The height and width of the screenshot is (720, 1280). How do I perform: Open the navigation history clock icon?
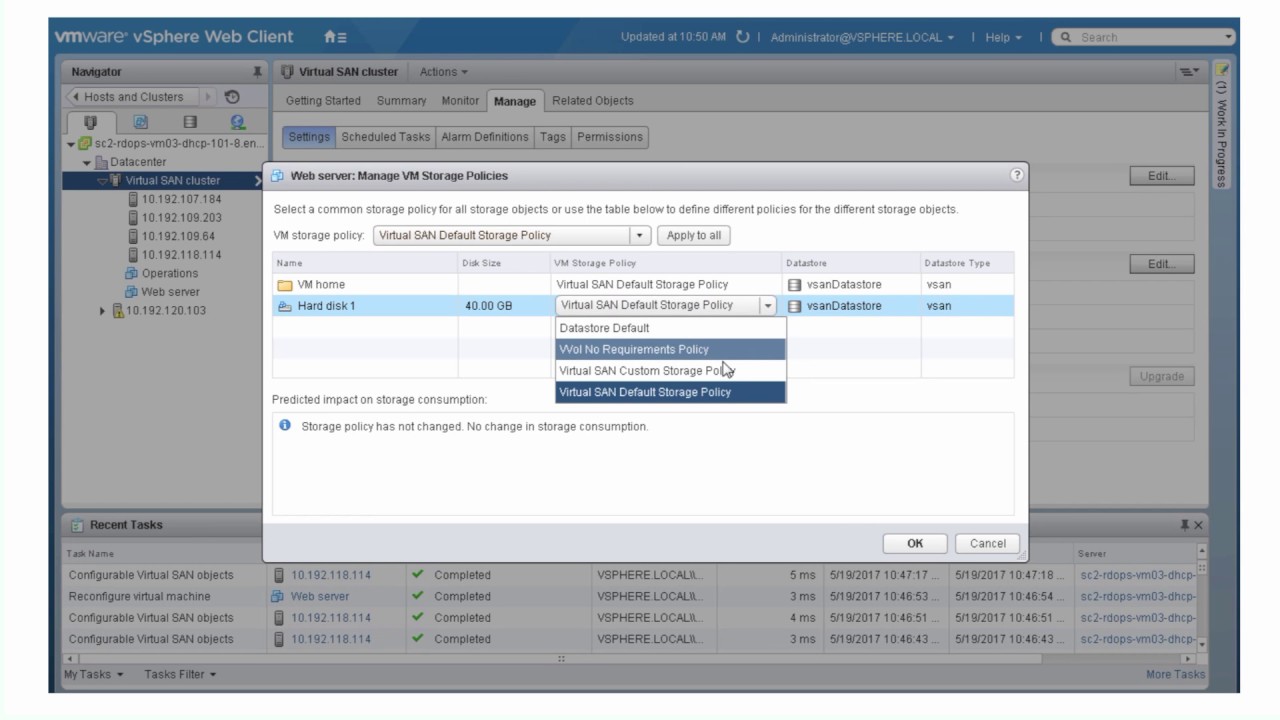(232, 97)
